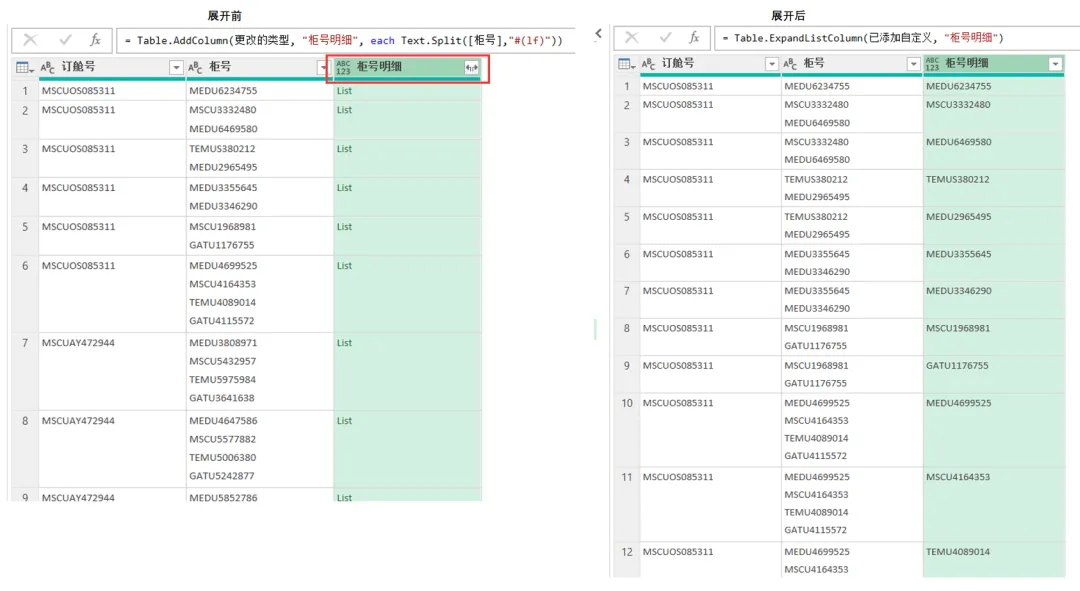Open the table menu icon in 展开后 grid corner
1080x591 pixels.
[626, 64]
